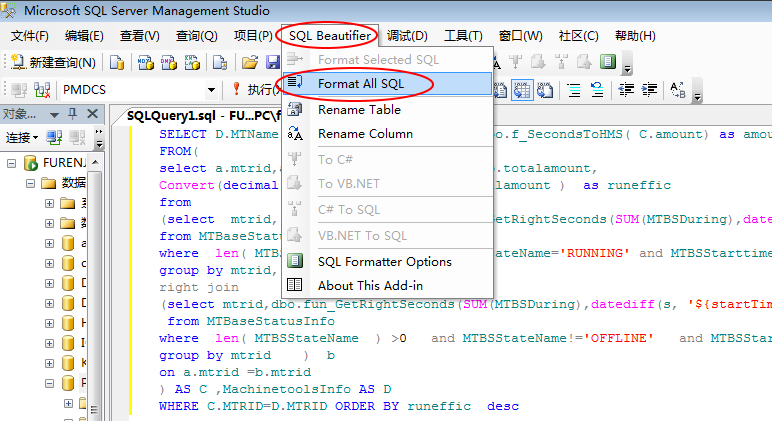Open the 帮助(H) menu

point(635,36)
